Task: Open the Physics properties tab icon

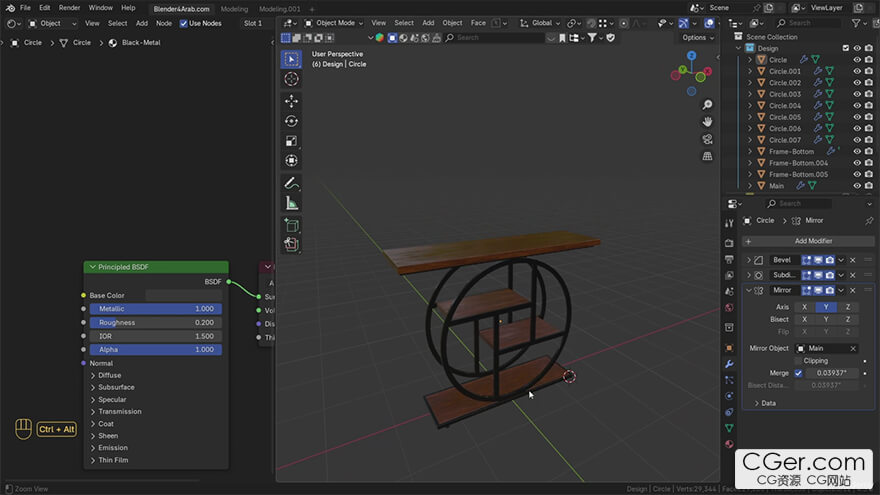Action: tap(729, 396)
